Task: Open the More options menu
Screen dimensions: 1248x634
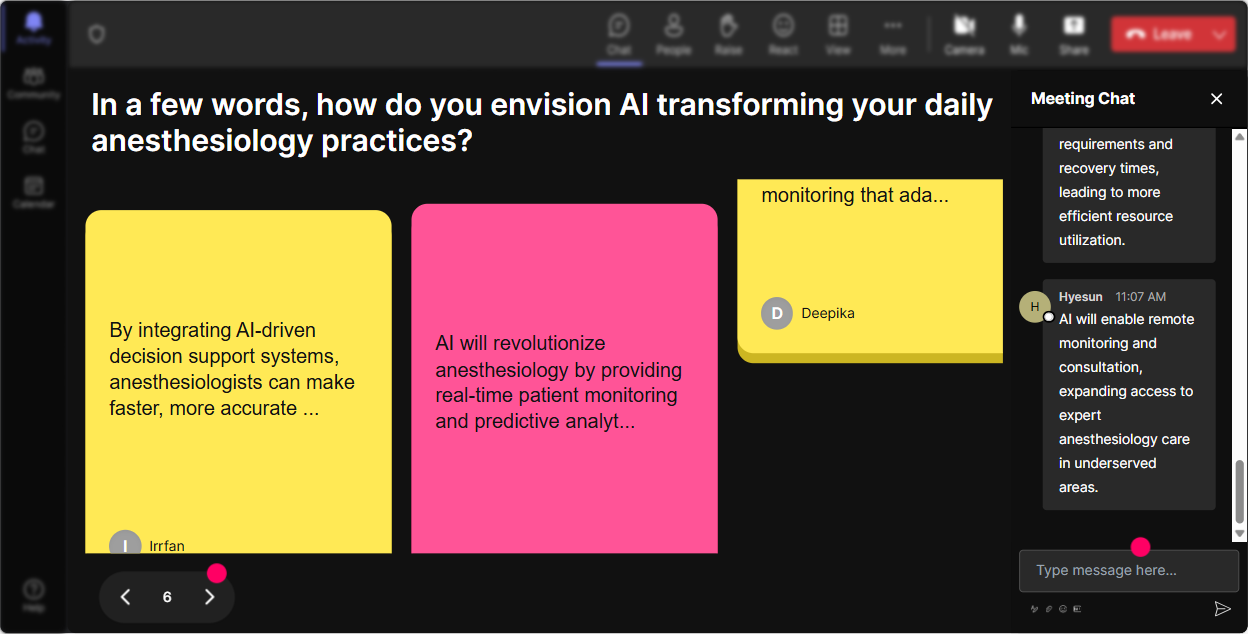Action: [x=893, y=34]
